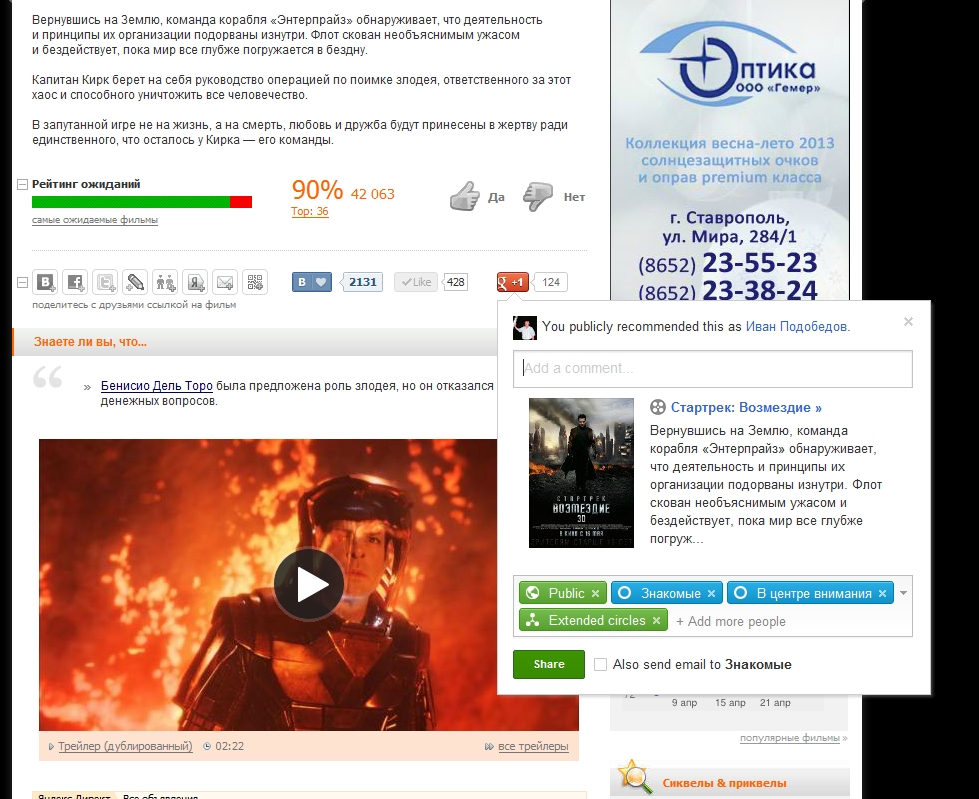The height and width of the screenshot is (799, 979).
Task: Close the Google+ share popup
Action: pos(908,321)
